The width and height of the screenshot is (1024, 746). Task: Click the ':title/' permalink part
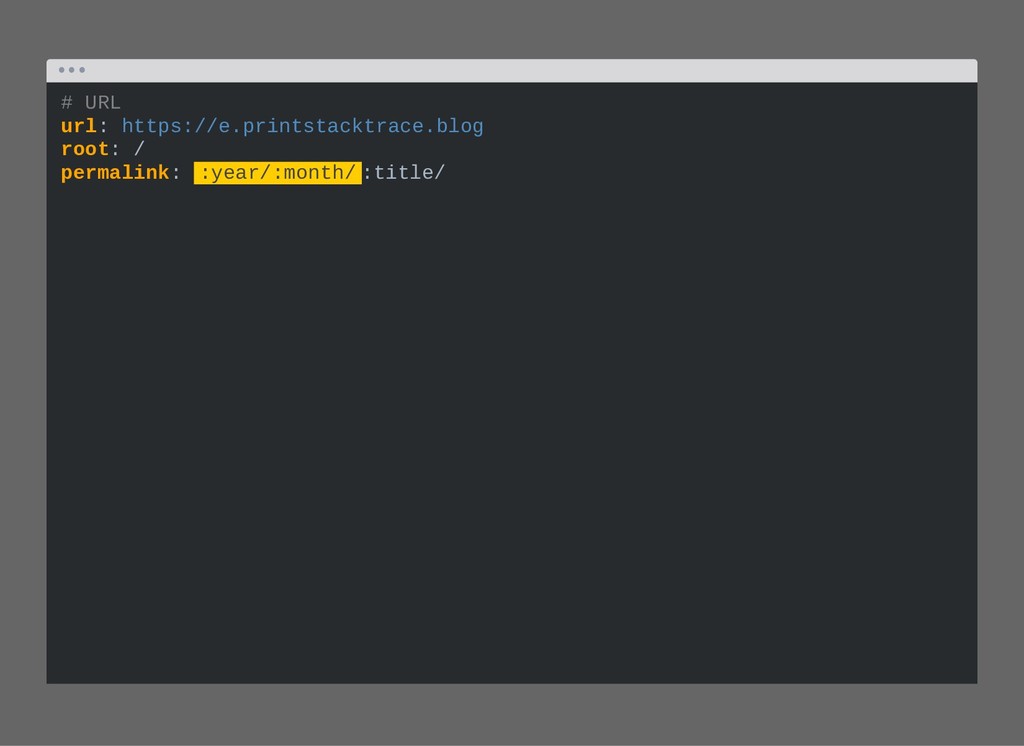(404, 173)
